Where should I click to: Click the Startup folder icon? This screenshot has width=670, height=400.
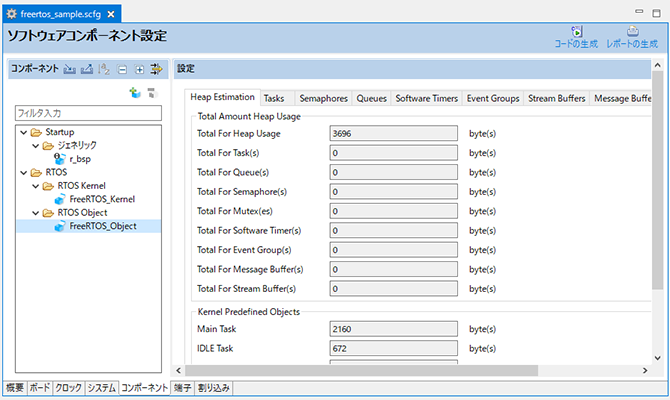pos(36,132)
